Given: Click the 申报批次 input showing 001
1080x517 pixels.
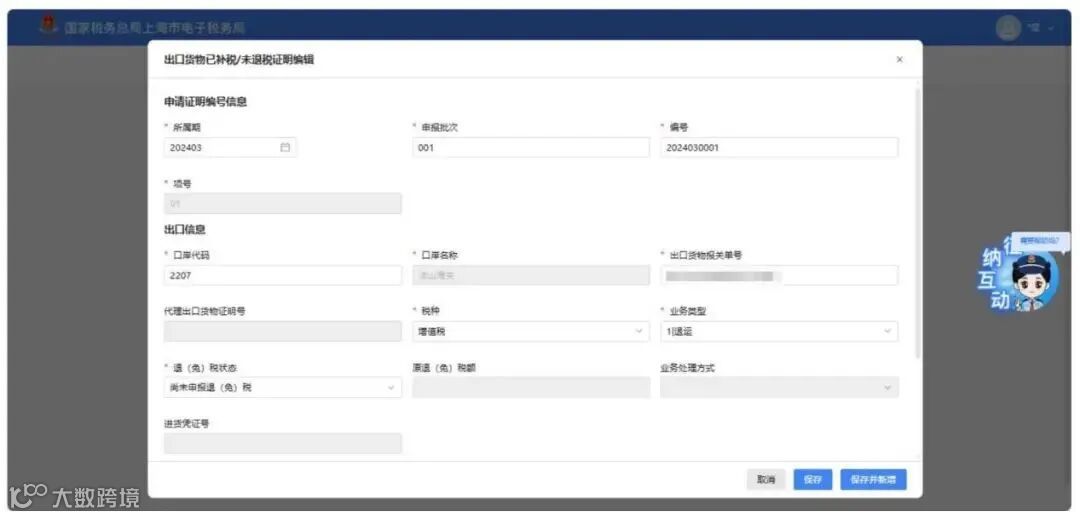Looking at the screenshot, I should (x=531, y=147).
